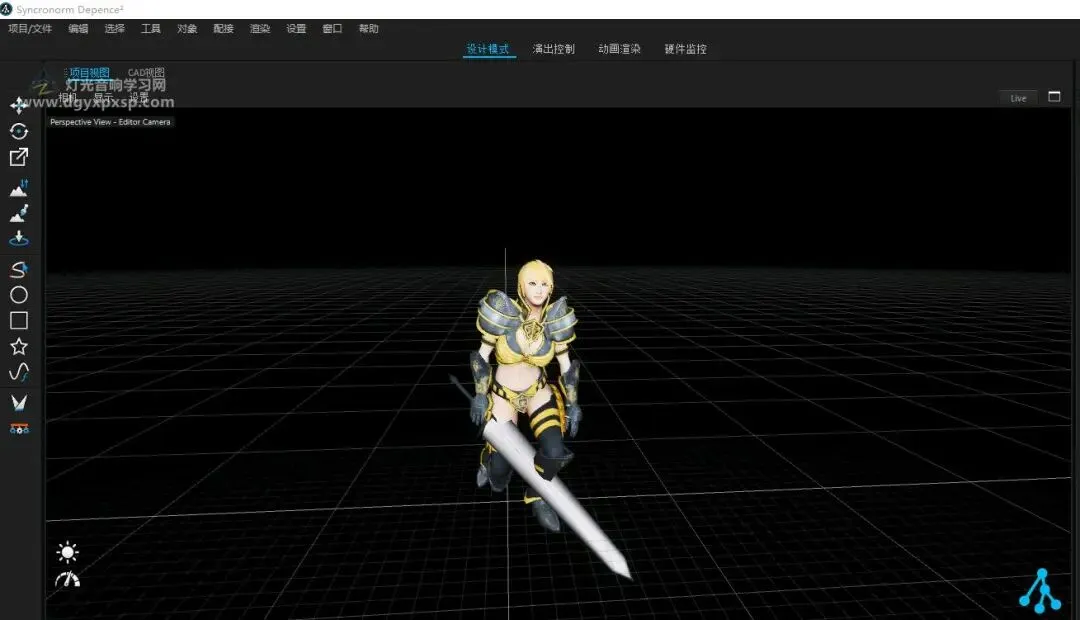Select the square shape tool

pos(19,320)
